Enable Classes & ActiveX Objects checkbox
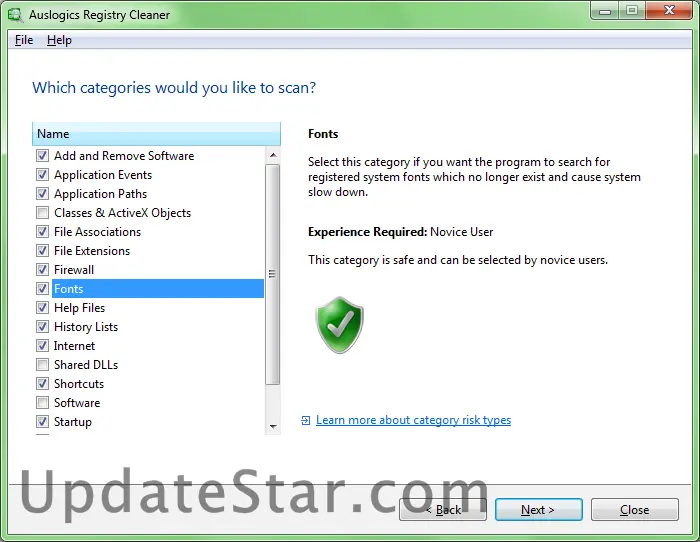 [x=42, y=213]
